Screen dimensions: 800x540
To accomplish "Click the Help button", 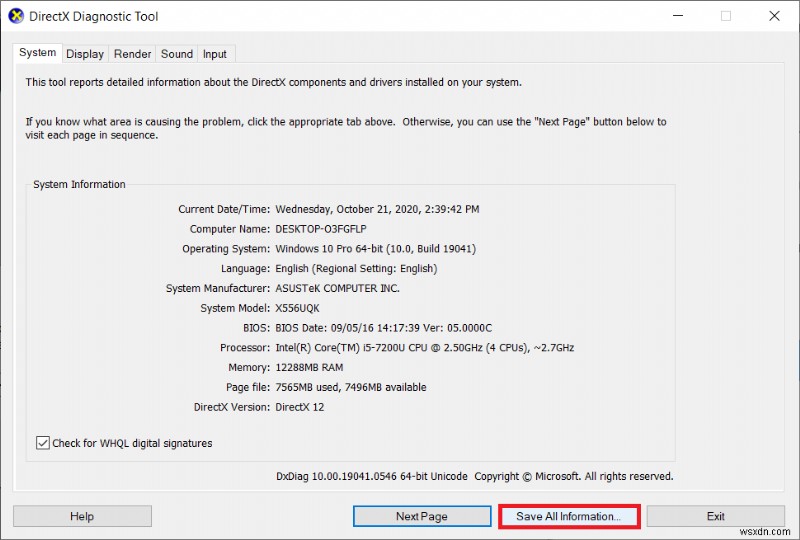I will [x=82, y=516].
